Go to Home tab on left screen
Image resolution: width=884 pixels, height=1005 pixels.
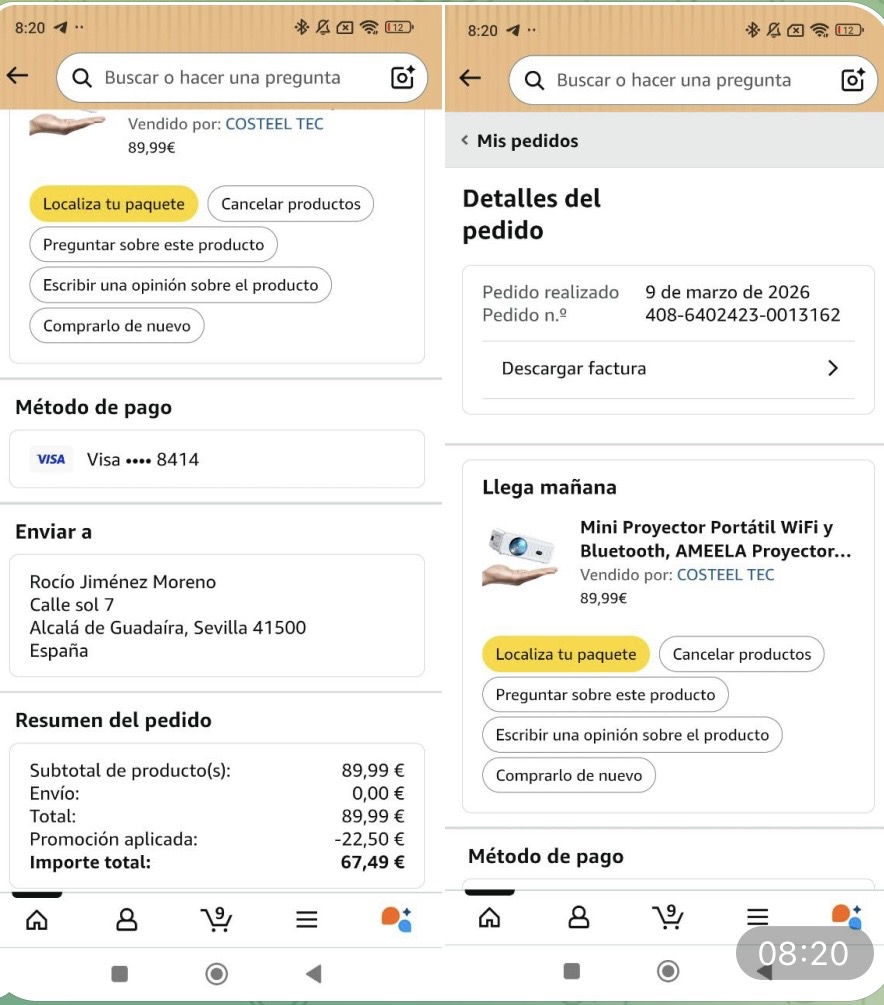[36, 919]
